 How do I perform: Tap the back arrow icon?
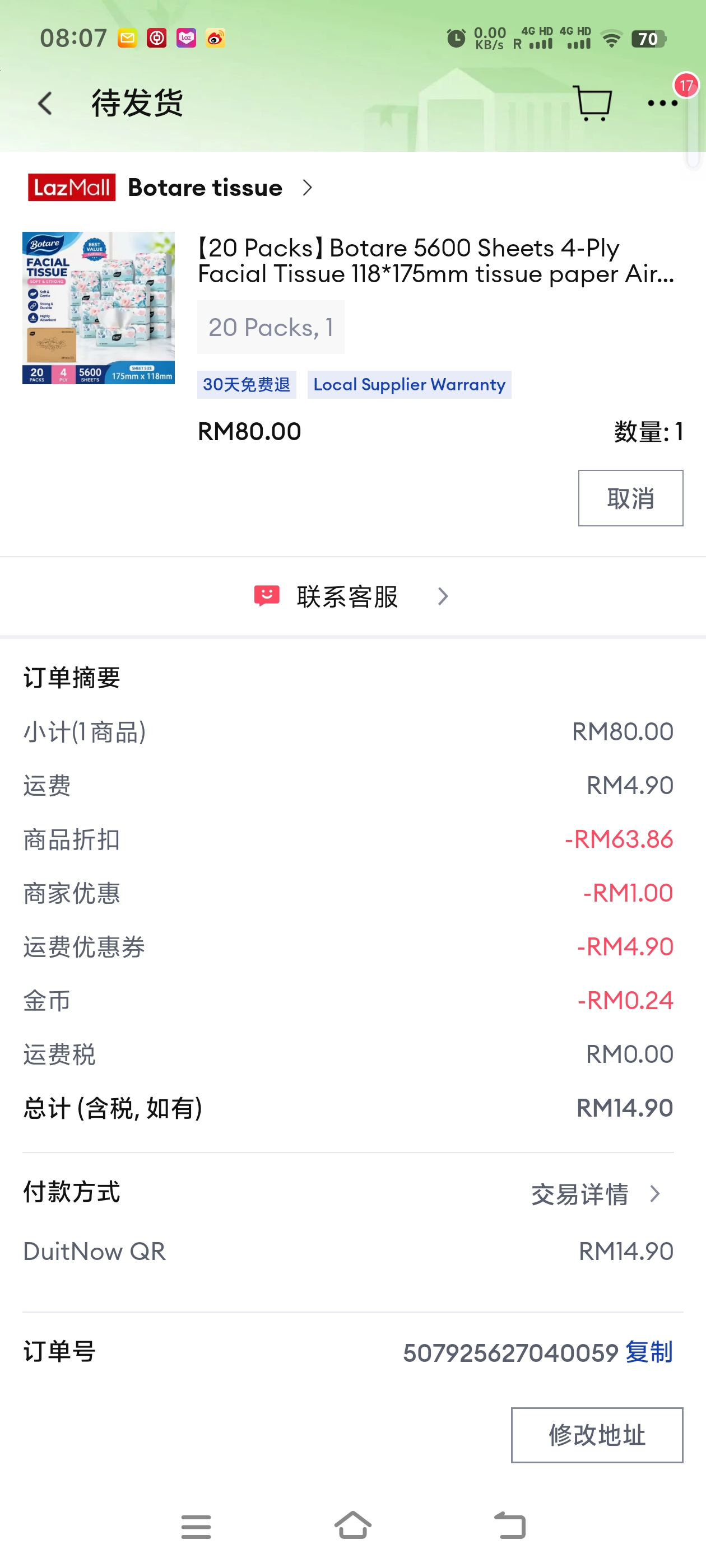tap(45, 104)
